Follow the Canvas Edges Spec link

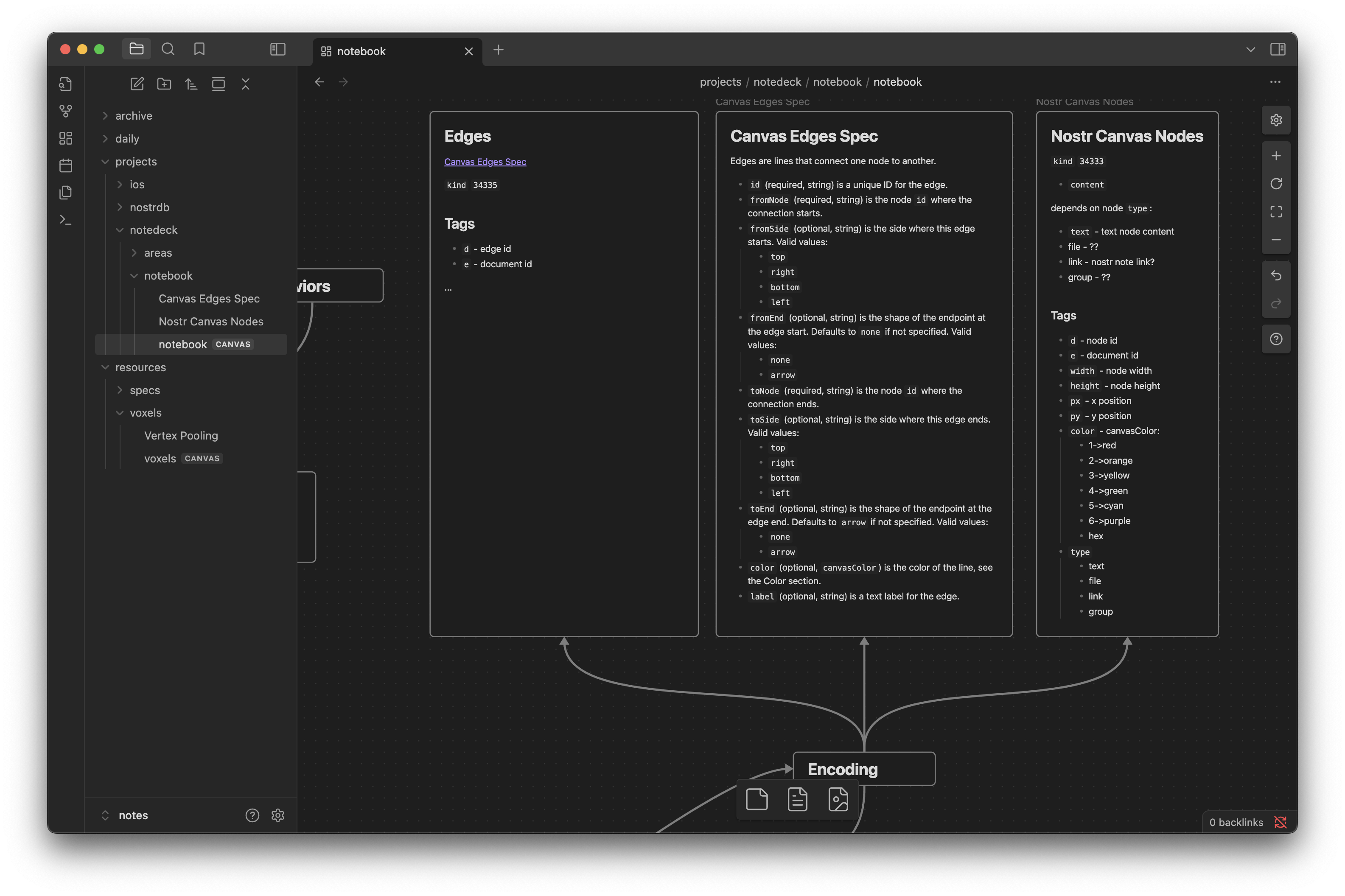pos(485,162)
